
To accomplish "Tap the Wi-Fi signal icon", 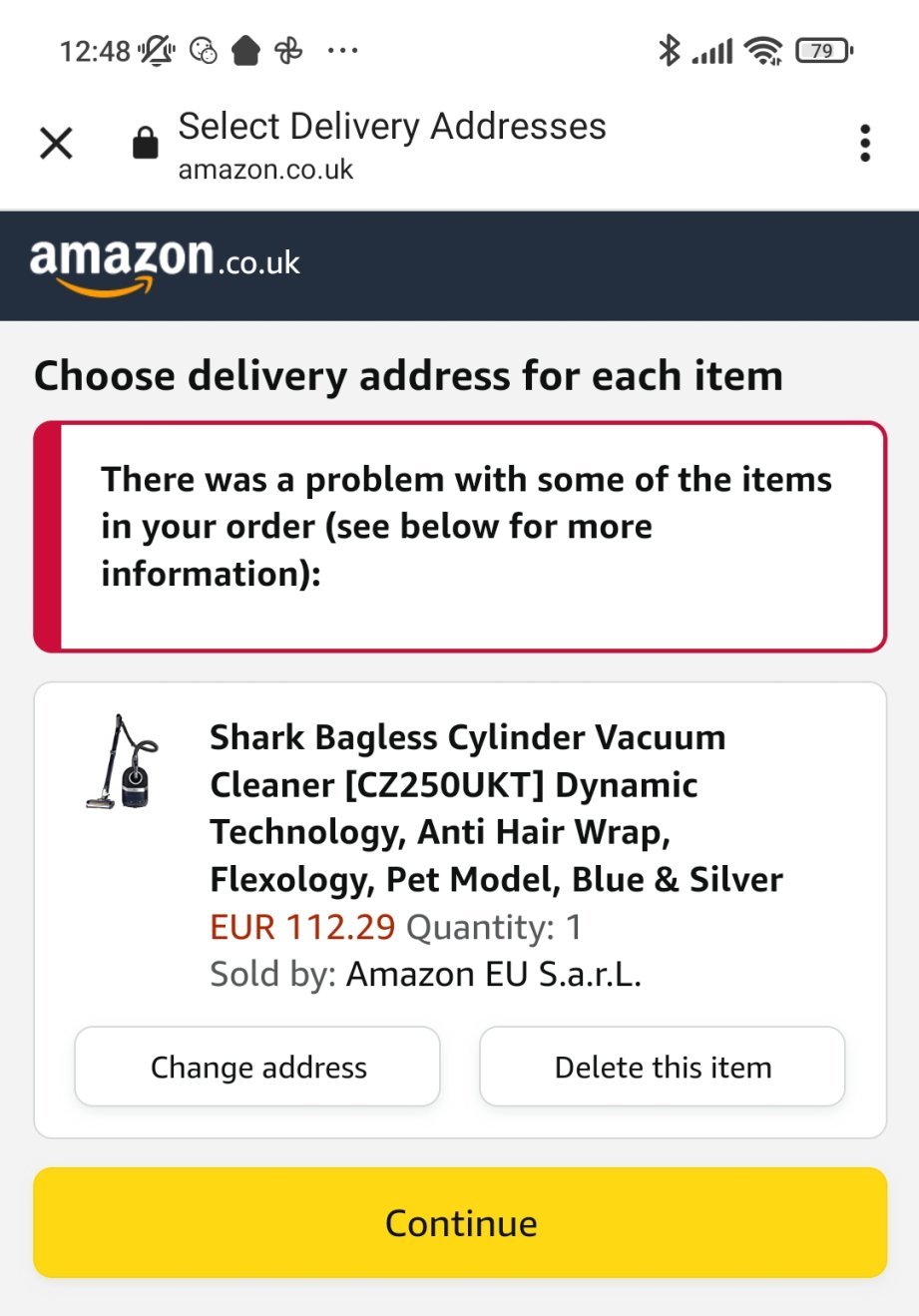I will click(764, 50).
